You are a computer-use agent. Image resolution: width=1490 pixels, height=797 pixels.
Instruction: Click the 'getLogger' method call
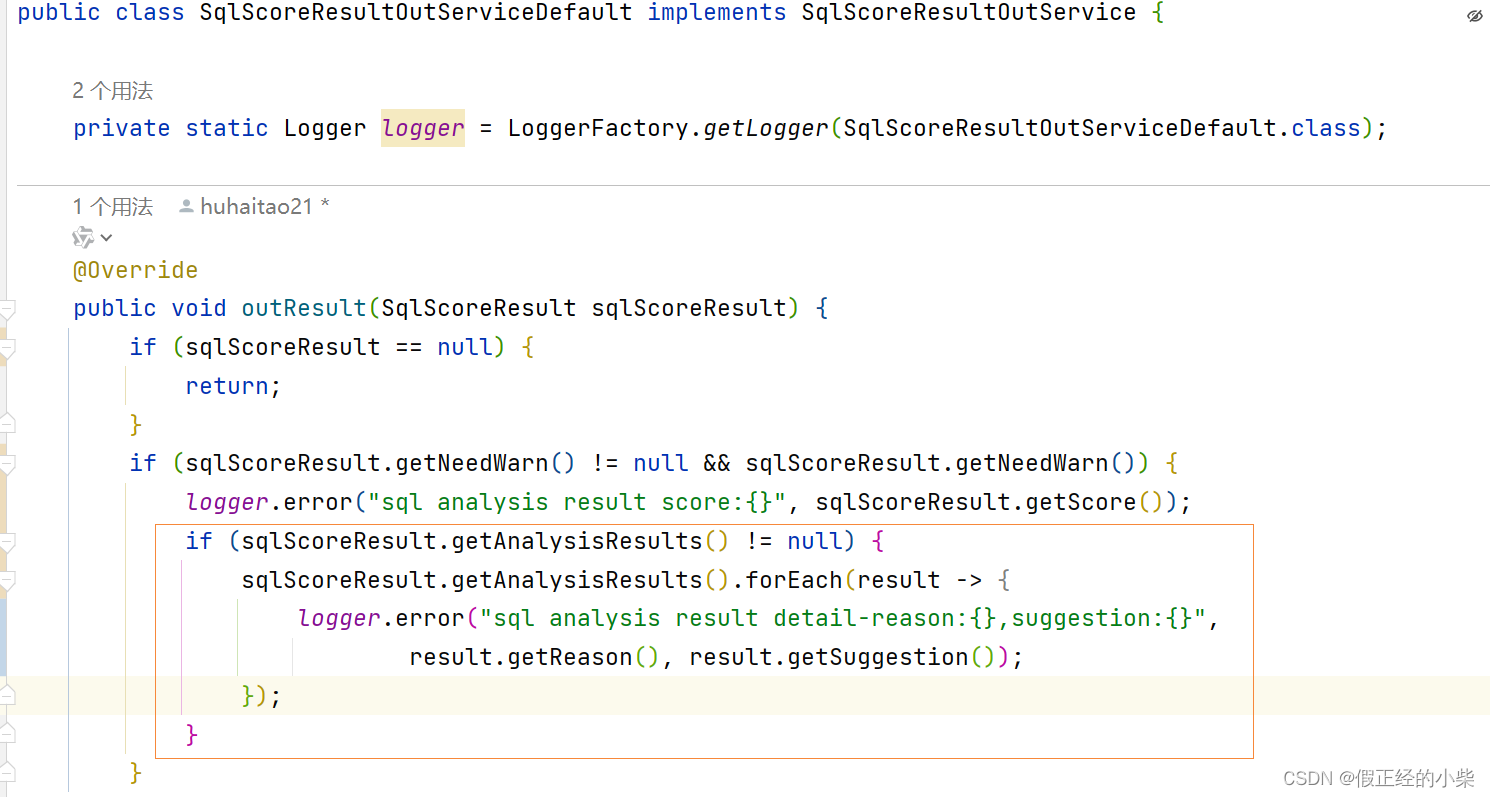tap(767, 128)
